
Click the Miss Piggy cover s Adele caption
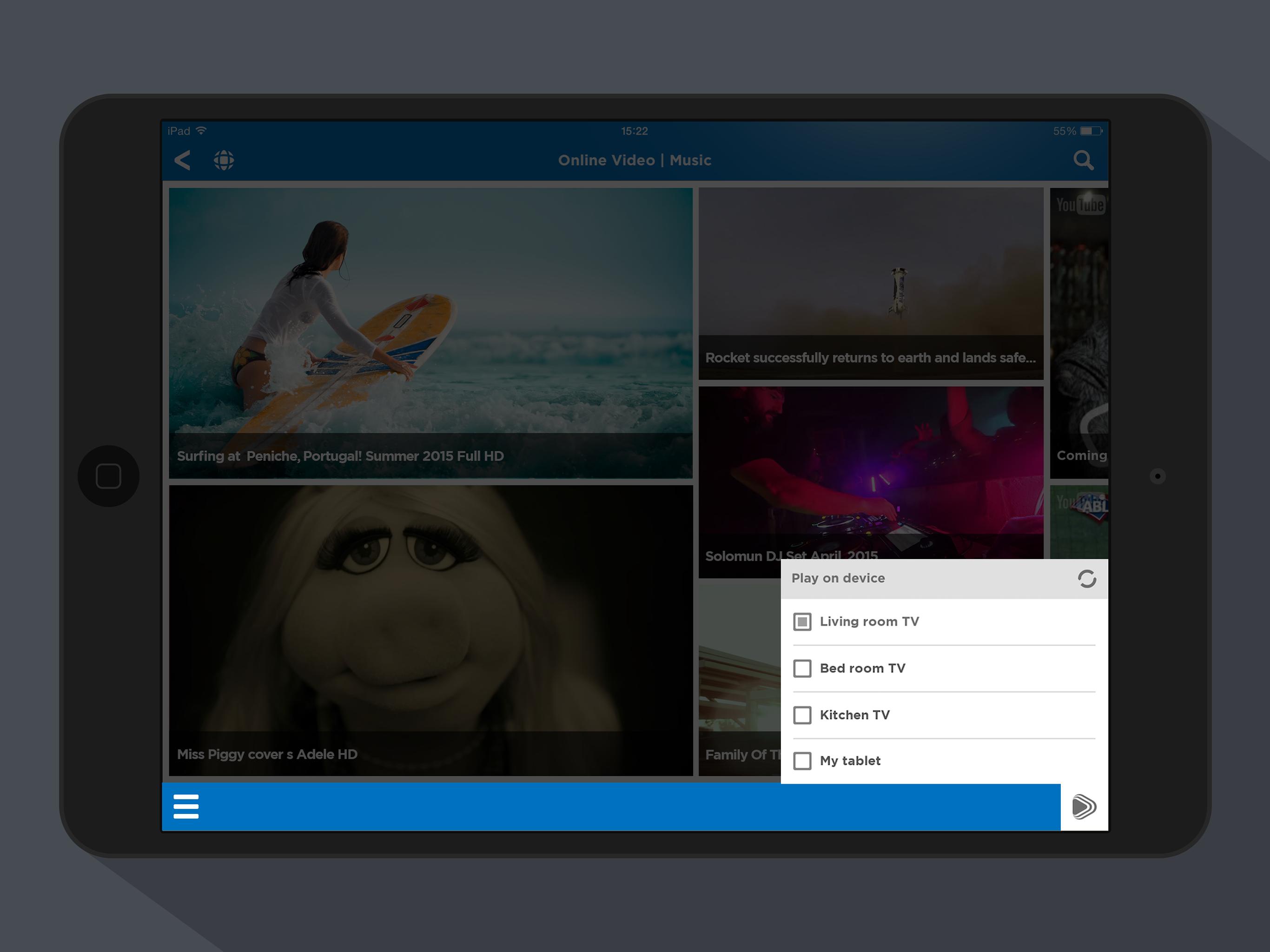pyautogui.click(x=267, y=754)
